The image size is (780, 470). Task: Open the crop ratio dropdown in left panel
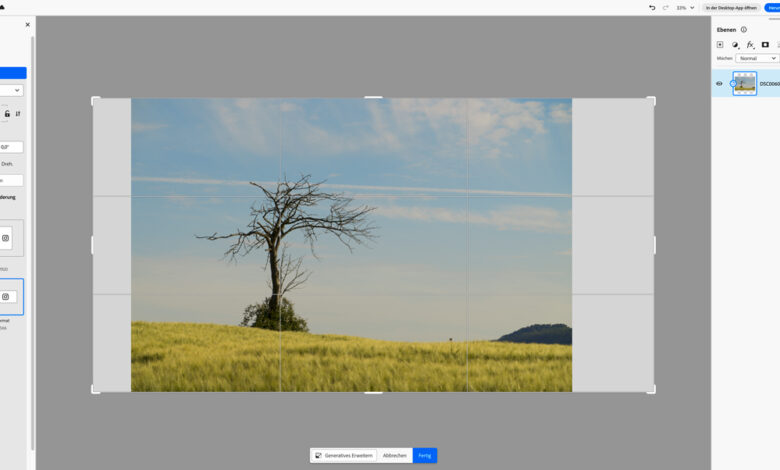click(11, 91)
